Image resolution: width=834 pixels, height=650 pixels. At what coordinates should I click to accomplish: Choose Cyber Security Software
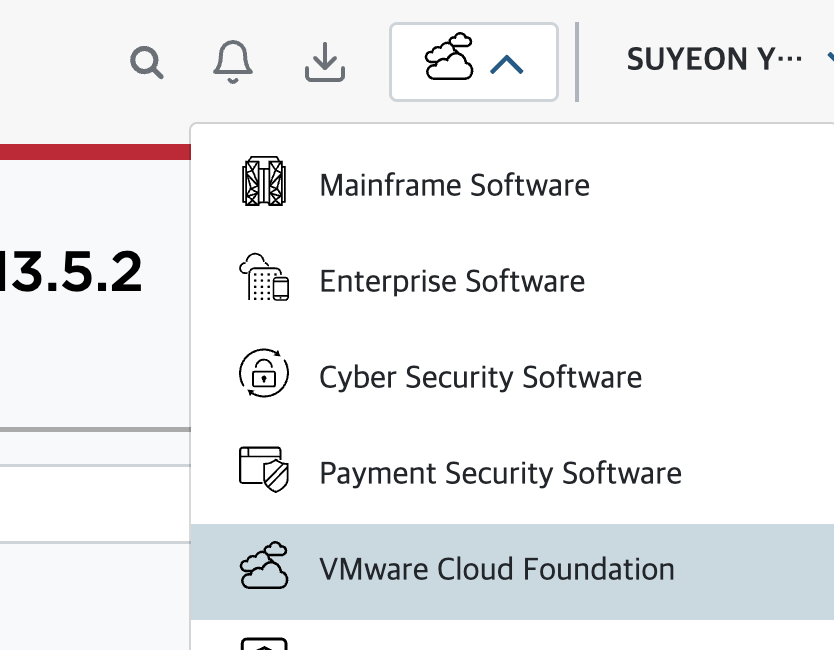tap(480, 377)
